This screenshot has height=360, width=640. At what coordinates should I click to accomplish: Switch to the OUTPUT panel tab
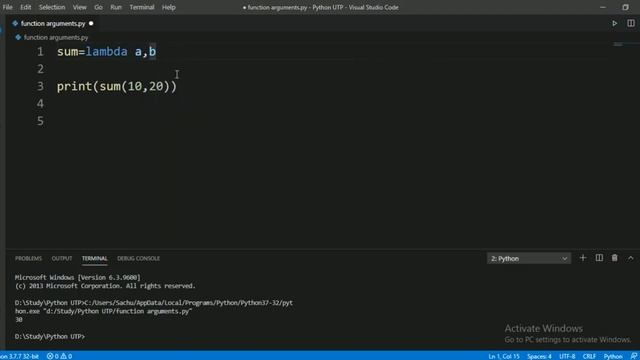coord(62,258)
